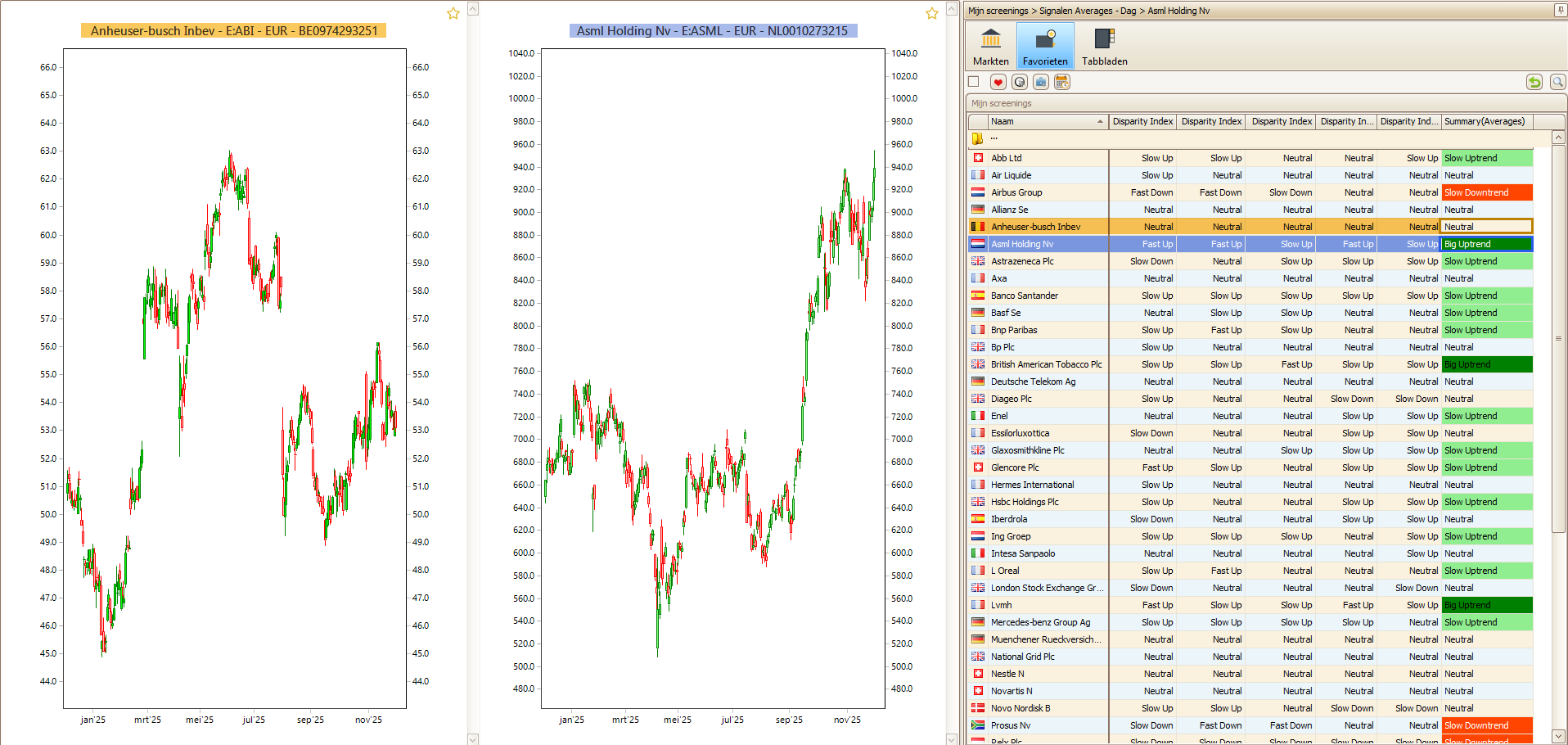Star the Anheuser-busch Inbev chart

[453, 14]
